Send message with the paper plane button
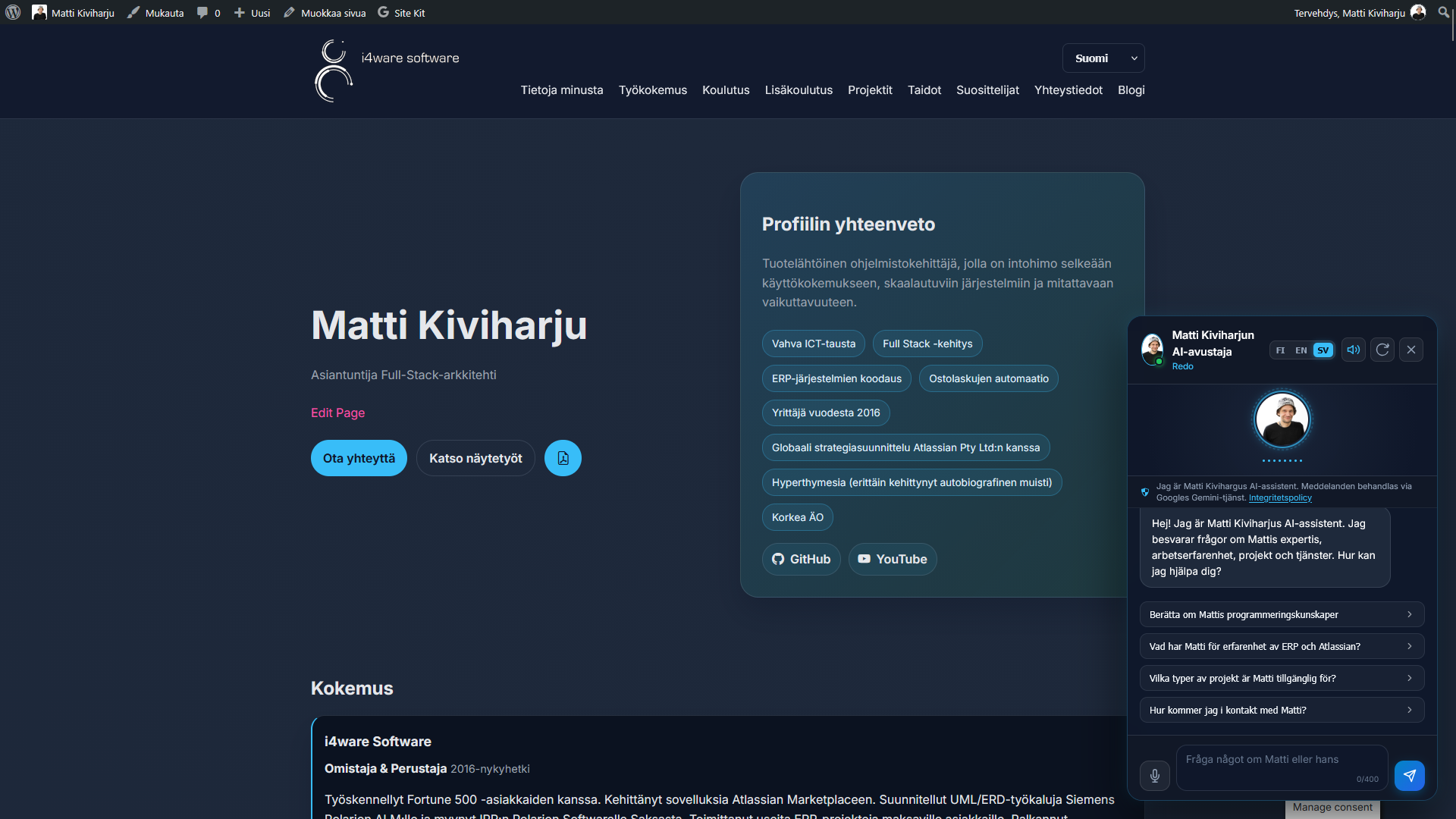The width and height of the screenshot is (1456, 819). coord(1409,776)
